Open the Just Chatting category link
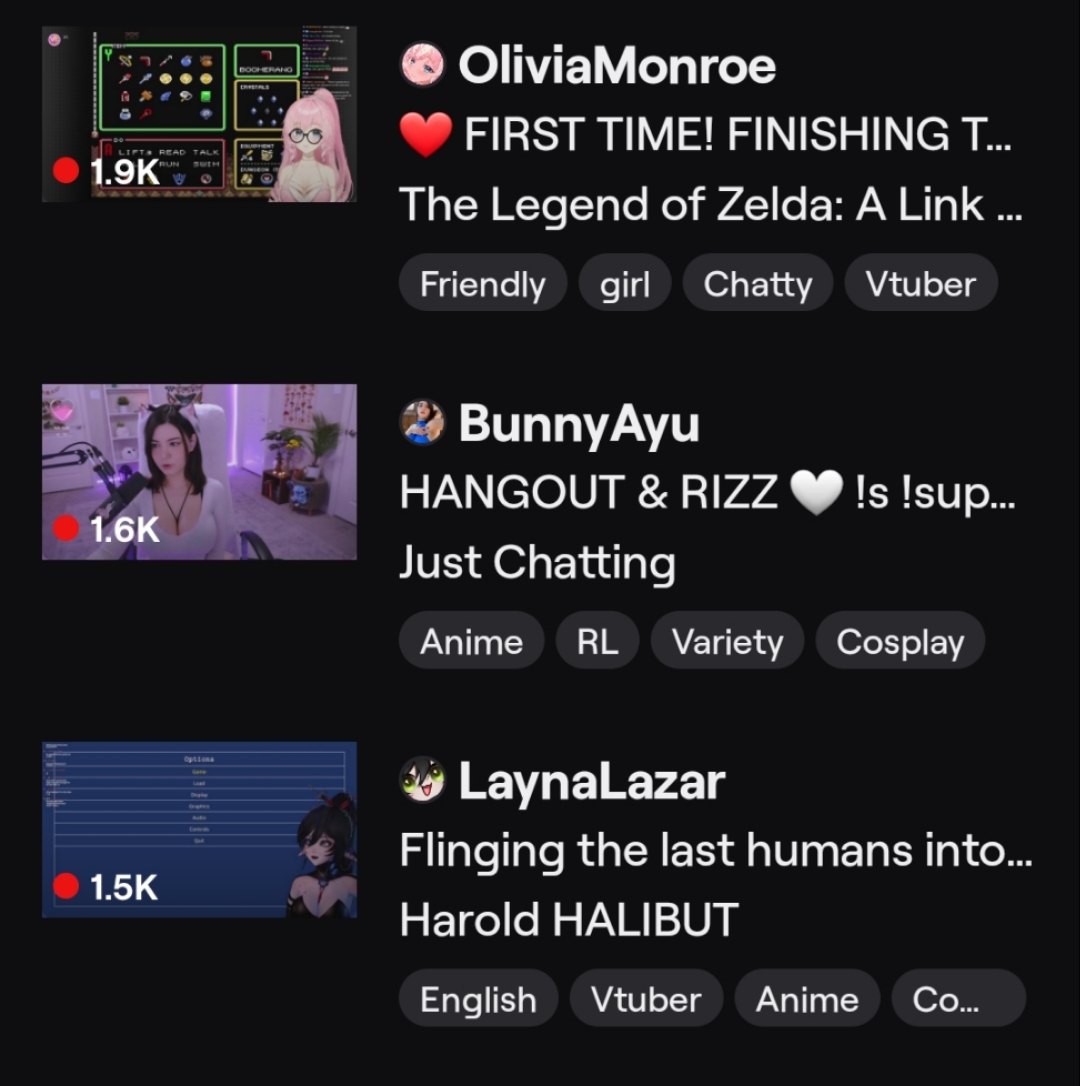Image resolution: width=1080 pixels, height=1086 pixels. 538,562
